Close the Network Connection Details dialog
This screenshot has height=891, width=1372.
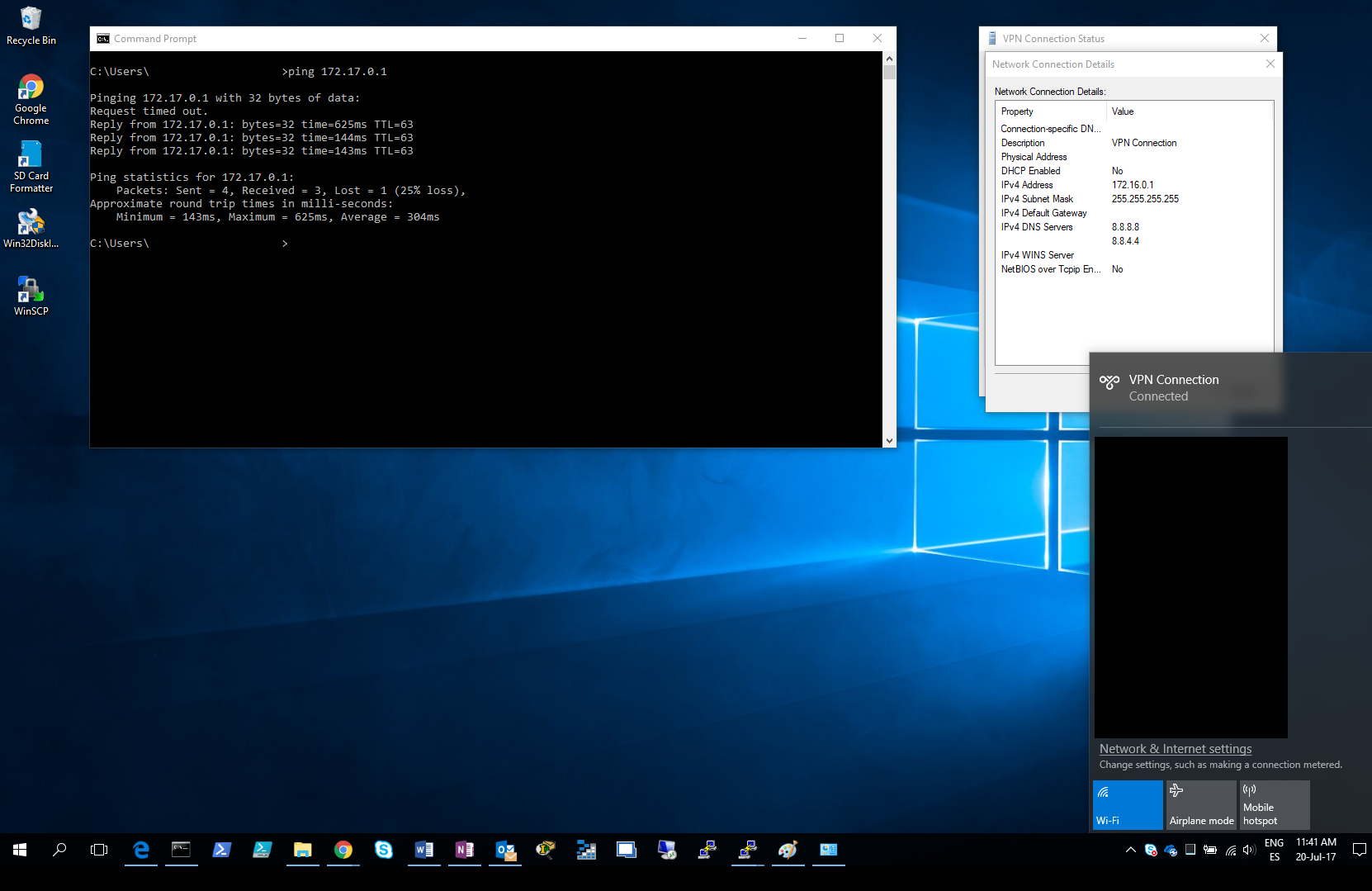point(1270,64)
